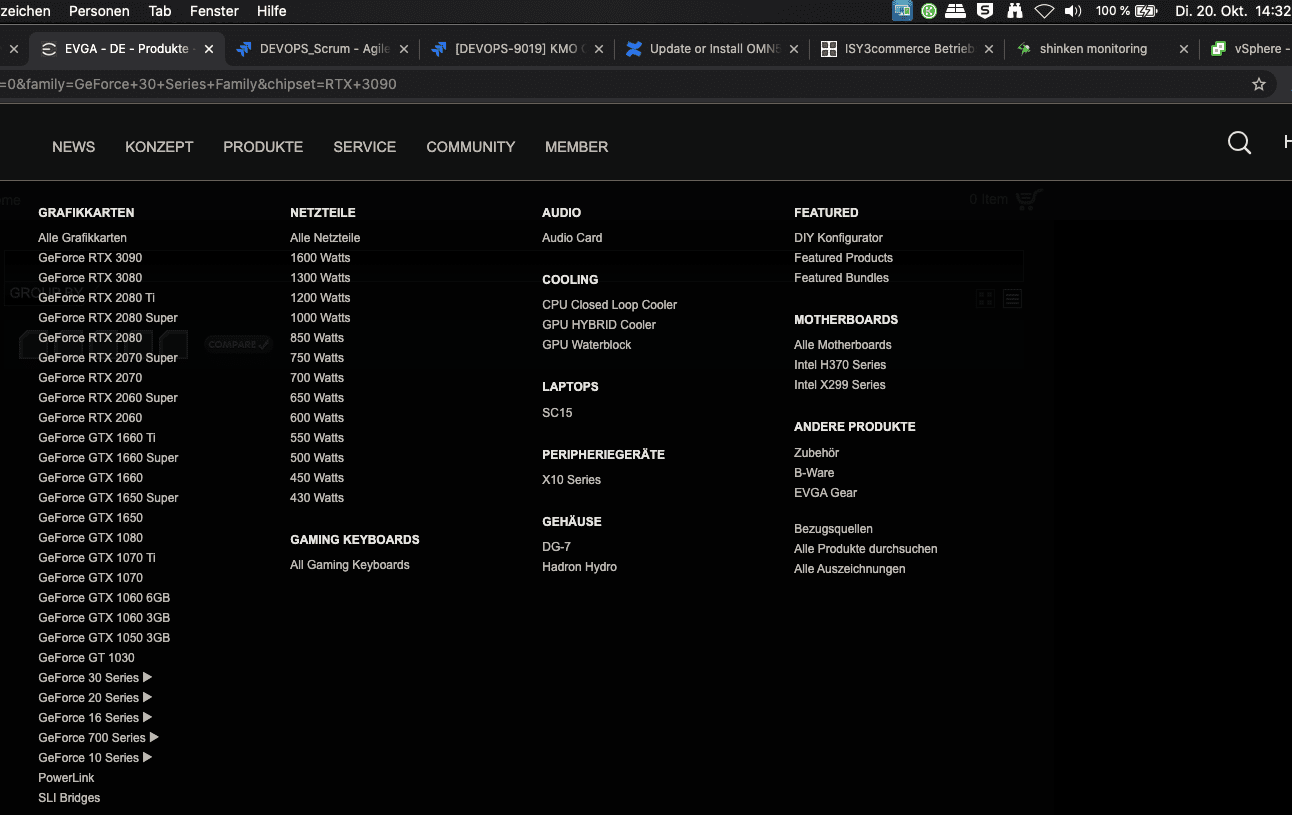Close the shinken monitoring tab
The height and width of the screenshot is (815, 1292).
point(1184,49)
